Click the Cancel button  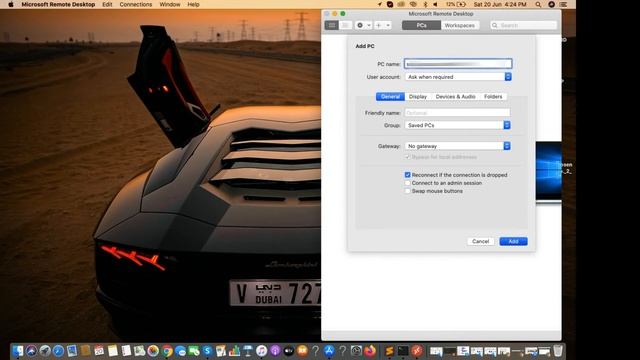[x=480, y=241]
